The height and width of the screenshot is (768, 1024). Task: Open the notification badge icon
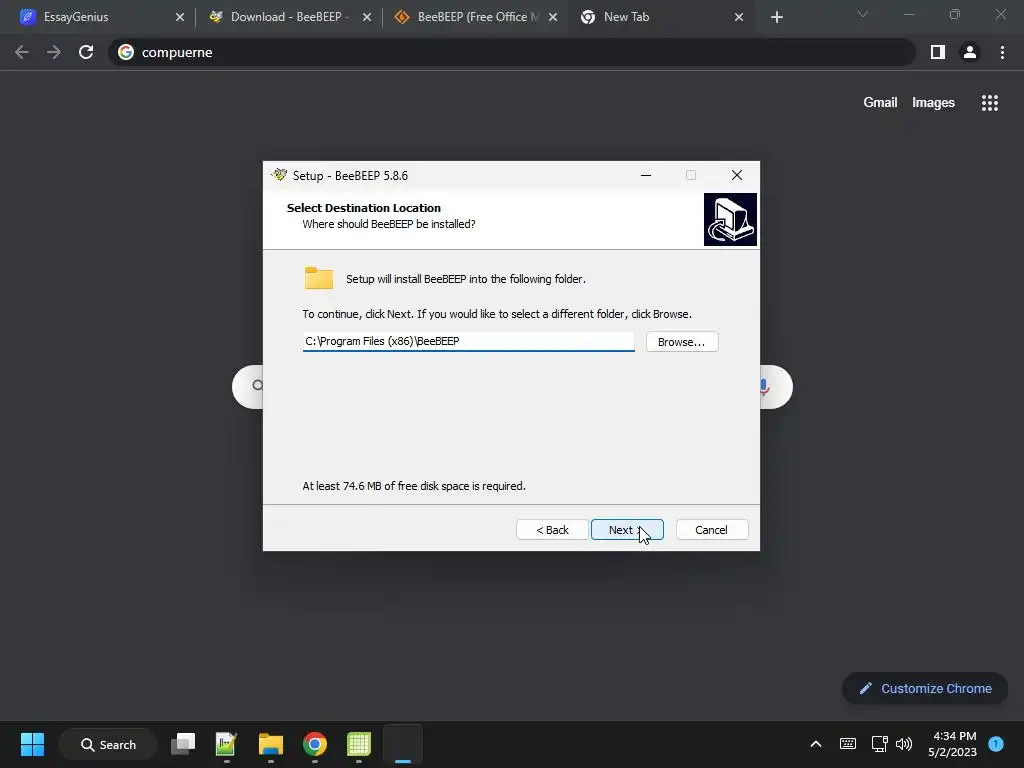996,743
